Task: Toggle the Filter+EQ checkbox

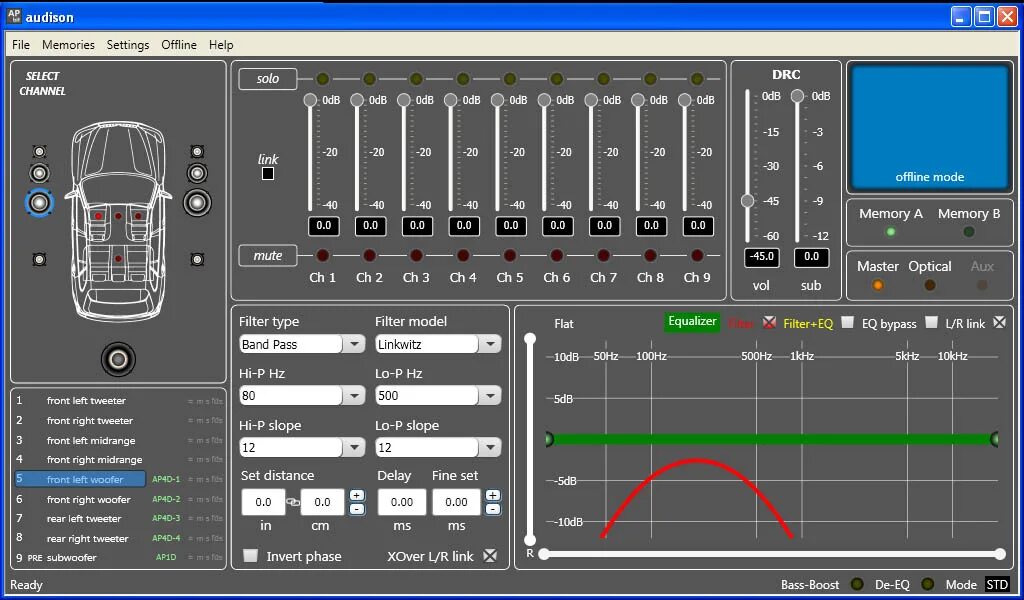Action: pyautogui.click(x=847, y=322)
